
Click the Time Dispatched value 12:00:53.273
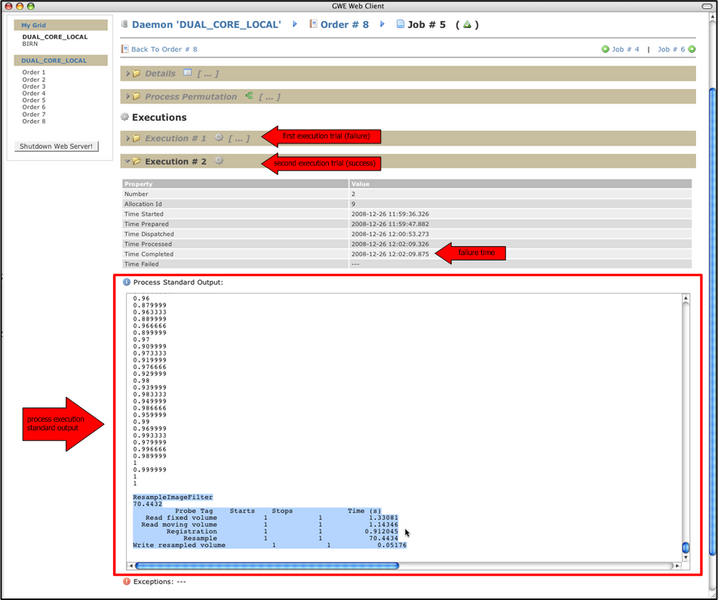(x=390, y=234)
